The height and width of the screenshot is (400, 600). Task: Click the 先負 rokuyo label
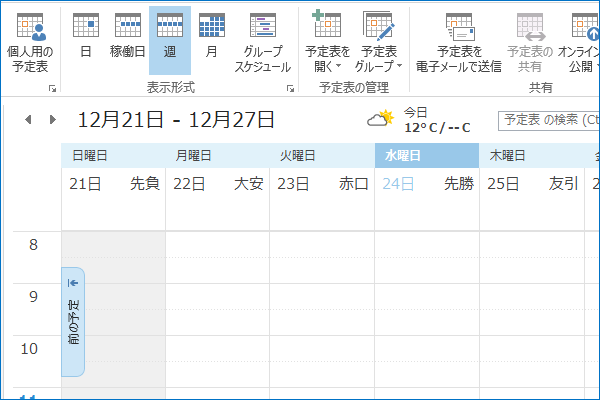[x=145, y=184]
